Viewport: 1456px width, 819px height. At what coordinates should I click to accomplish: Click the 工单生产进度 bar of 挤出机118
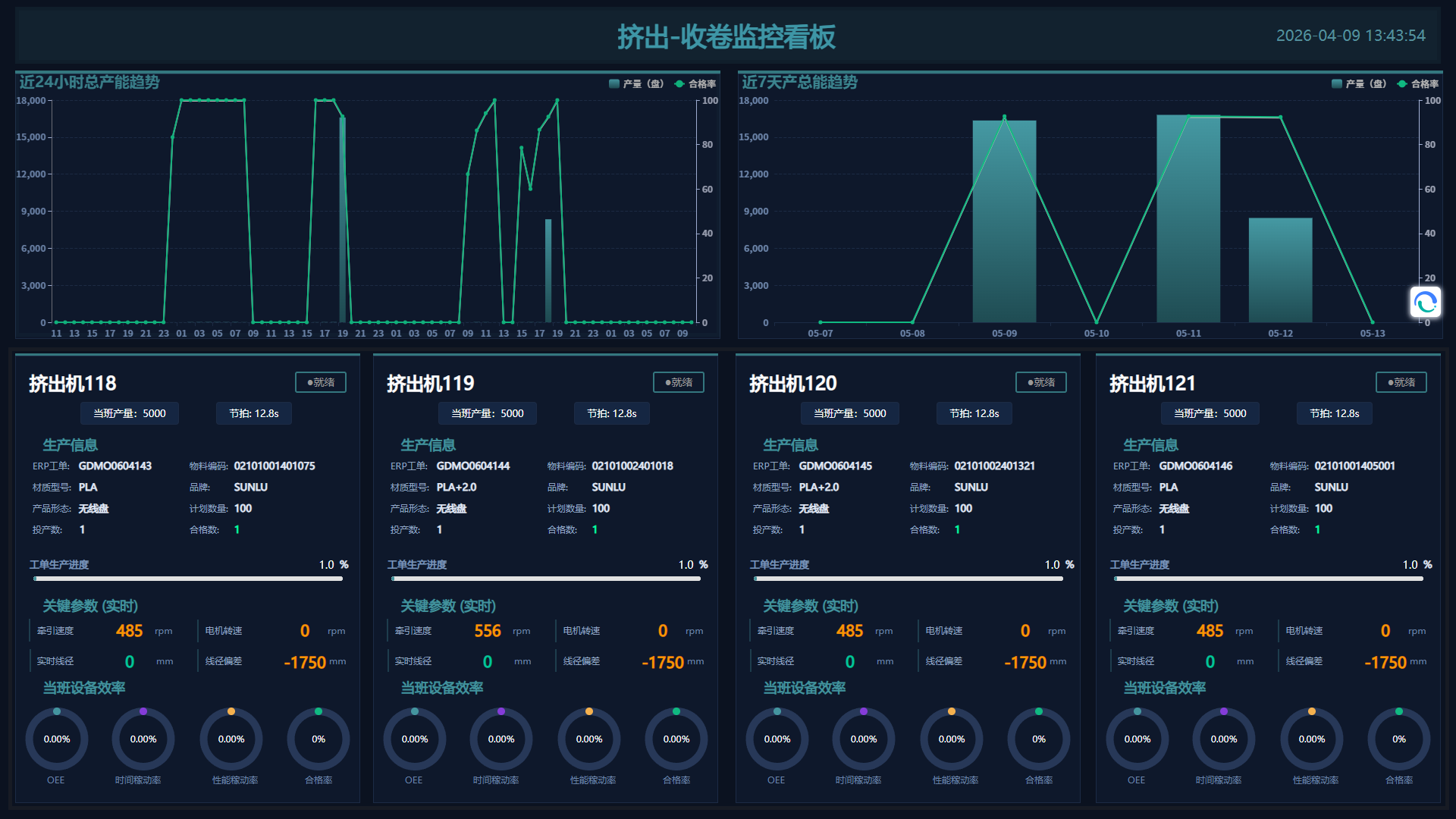pyautogui.click(x=188, y=579)
